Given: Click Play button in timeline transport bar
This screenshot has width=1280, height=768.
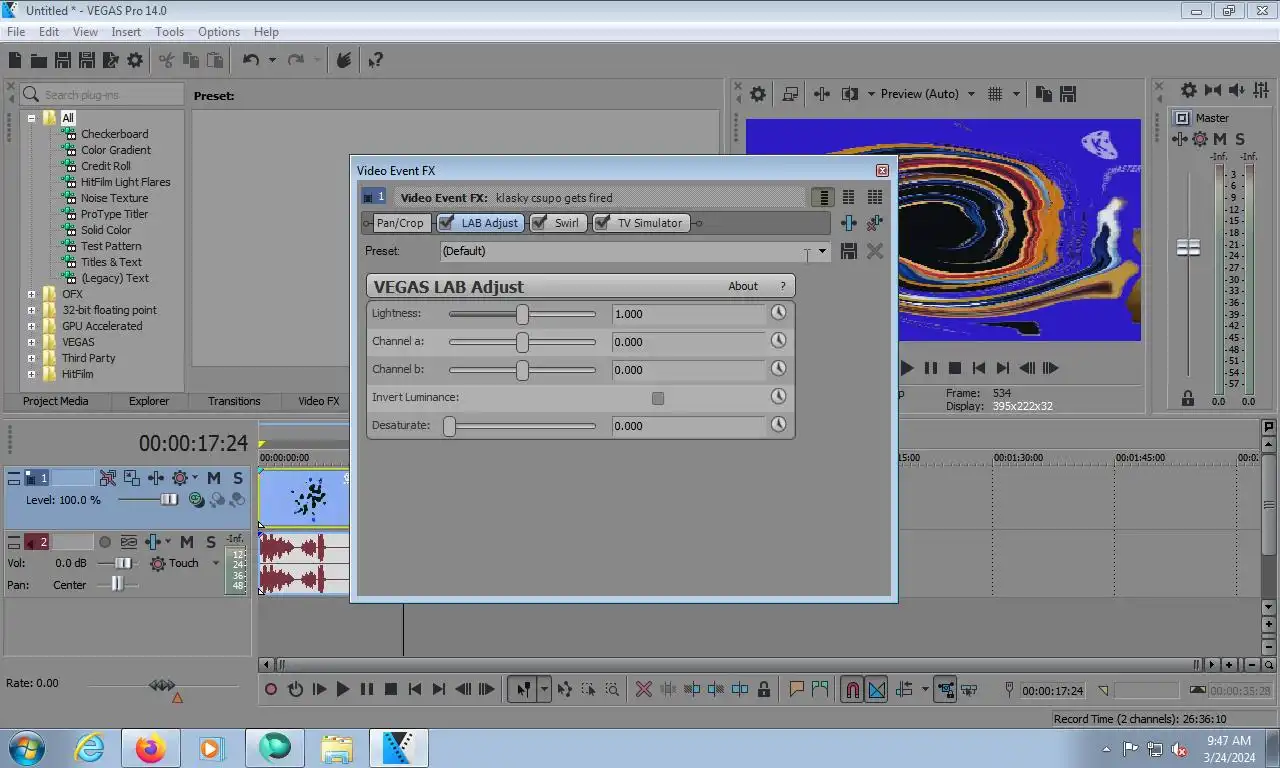Looking at the screenshot, I should [x=343, y=689].
